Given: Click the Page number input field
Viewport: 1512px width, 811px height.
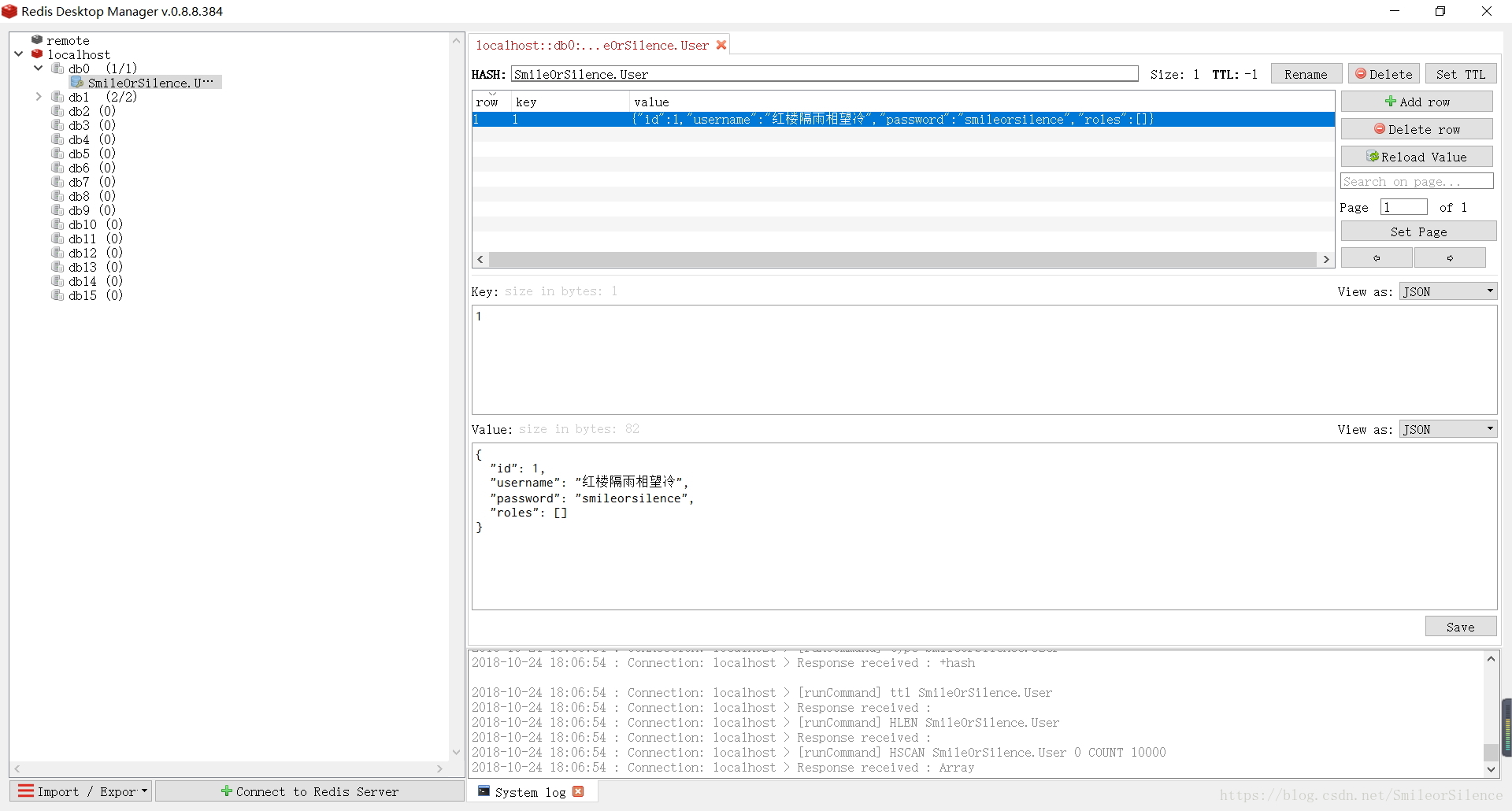Looking at the screenshot, I should (1403, 207).
